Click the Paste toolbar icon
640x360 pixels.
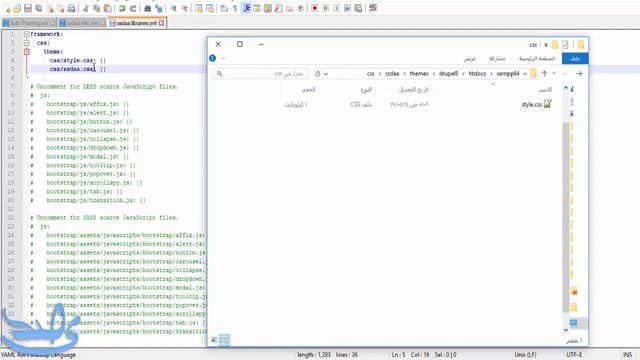pos(107,9)
